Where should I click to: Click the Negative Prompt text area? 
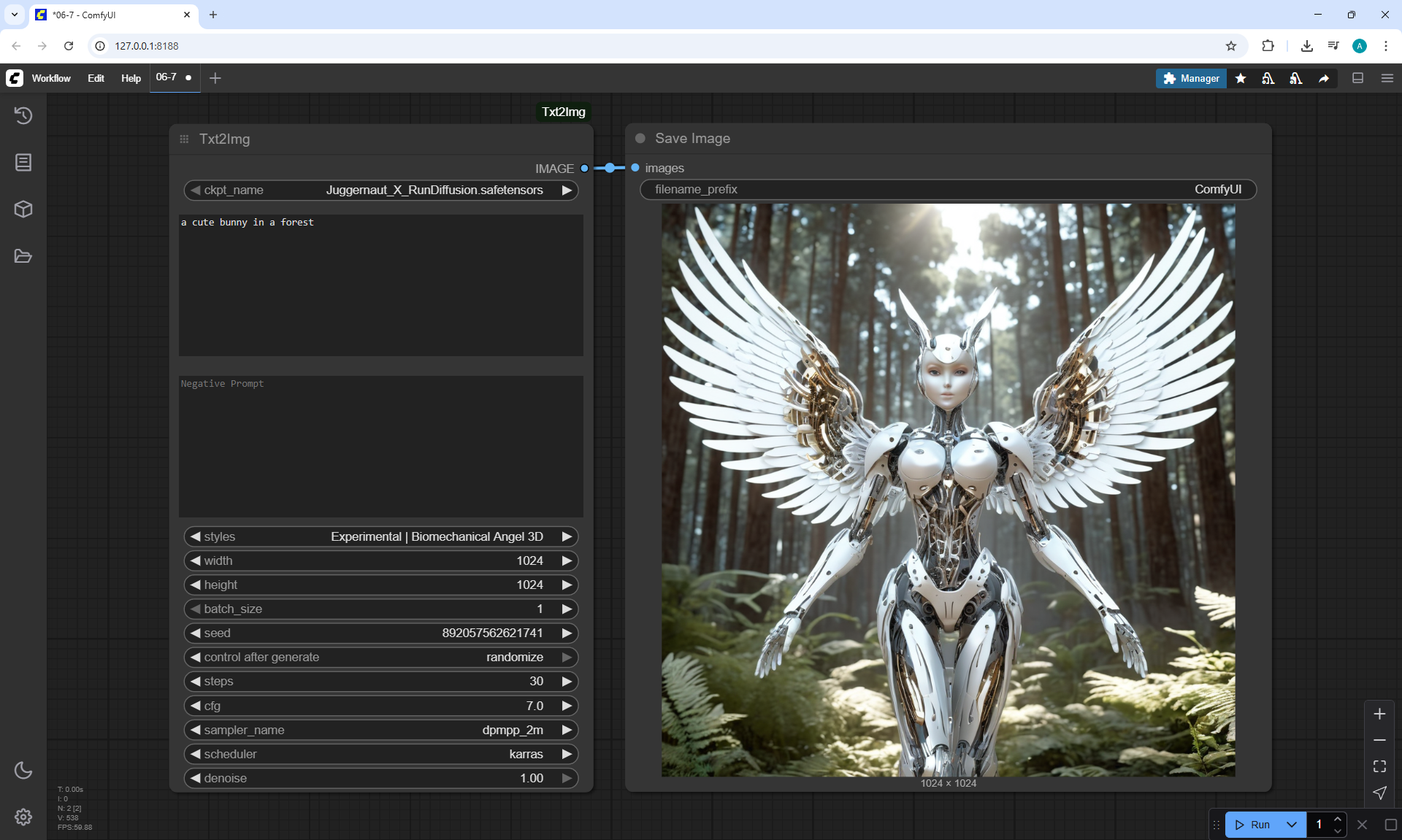click(380, 445)
